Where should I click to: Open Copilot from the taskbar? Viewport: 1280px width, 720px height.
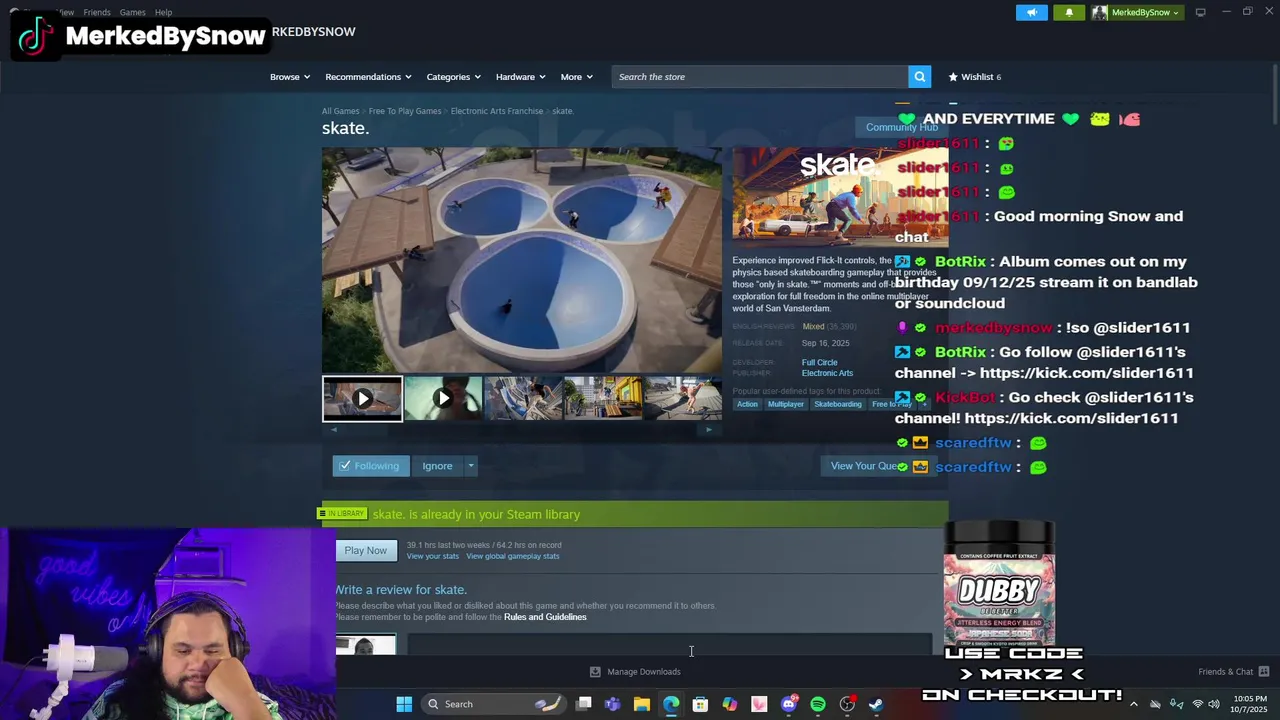tap(730, 704)
